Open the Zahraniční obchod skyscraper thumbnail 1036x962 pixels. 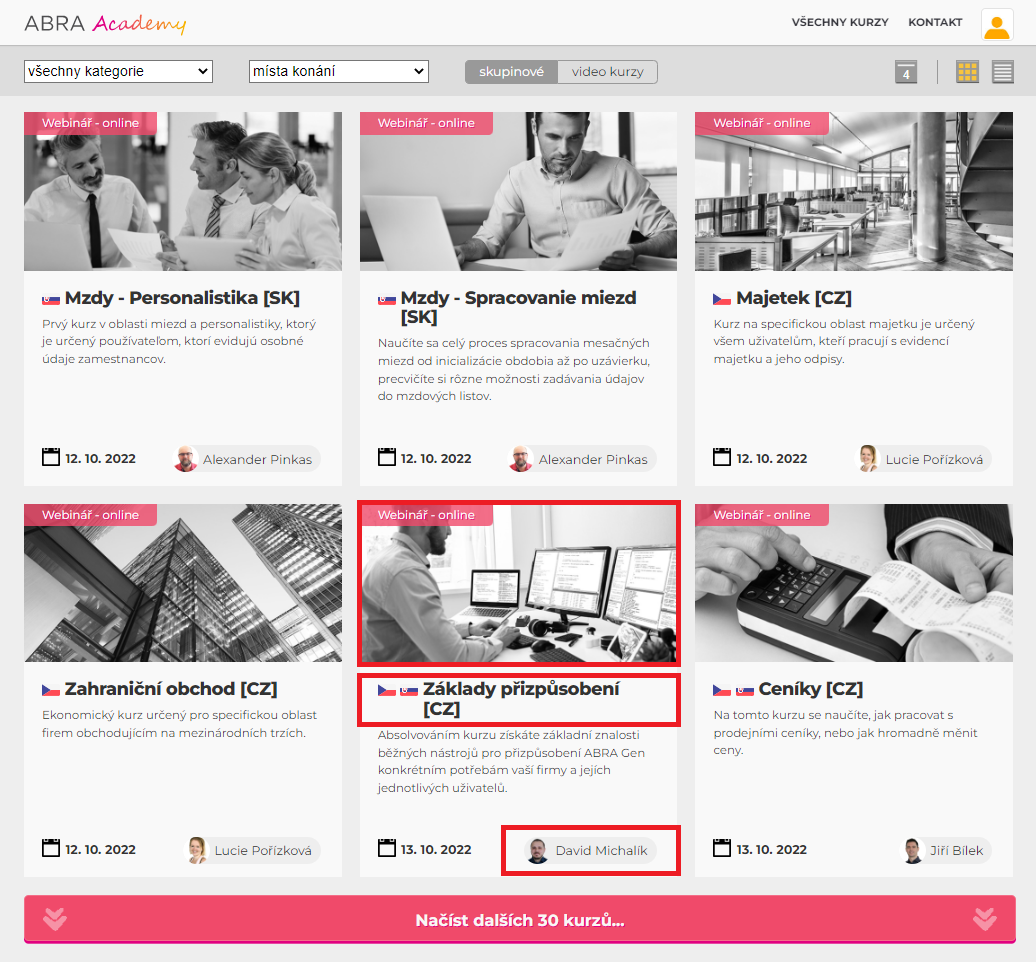click(183, 583)
